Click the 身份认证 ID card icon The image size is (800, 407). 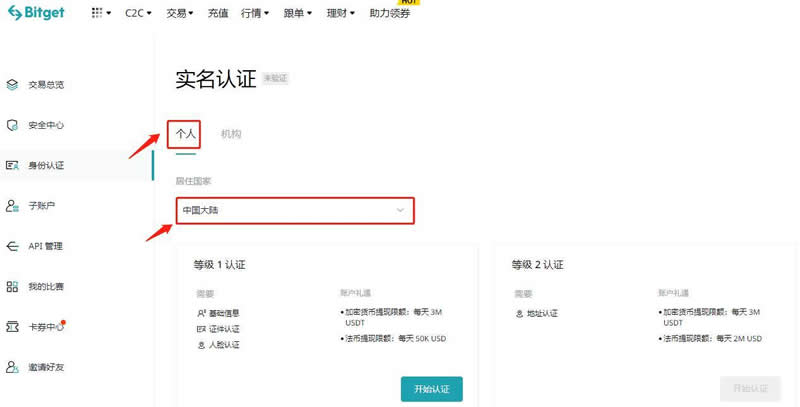(12, 165)
